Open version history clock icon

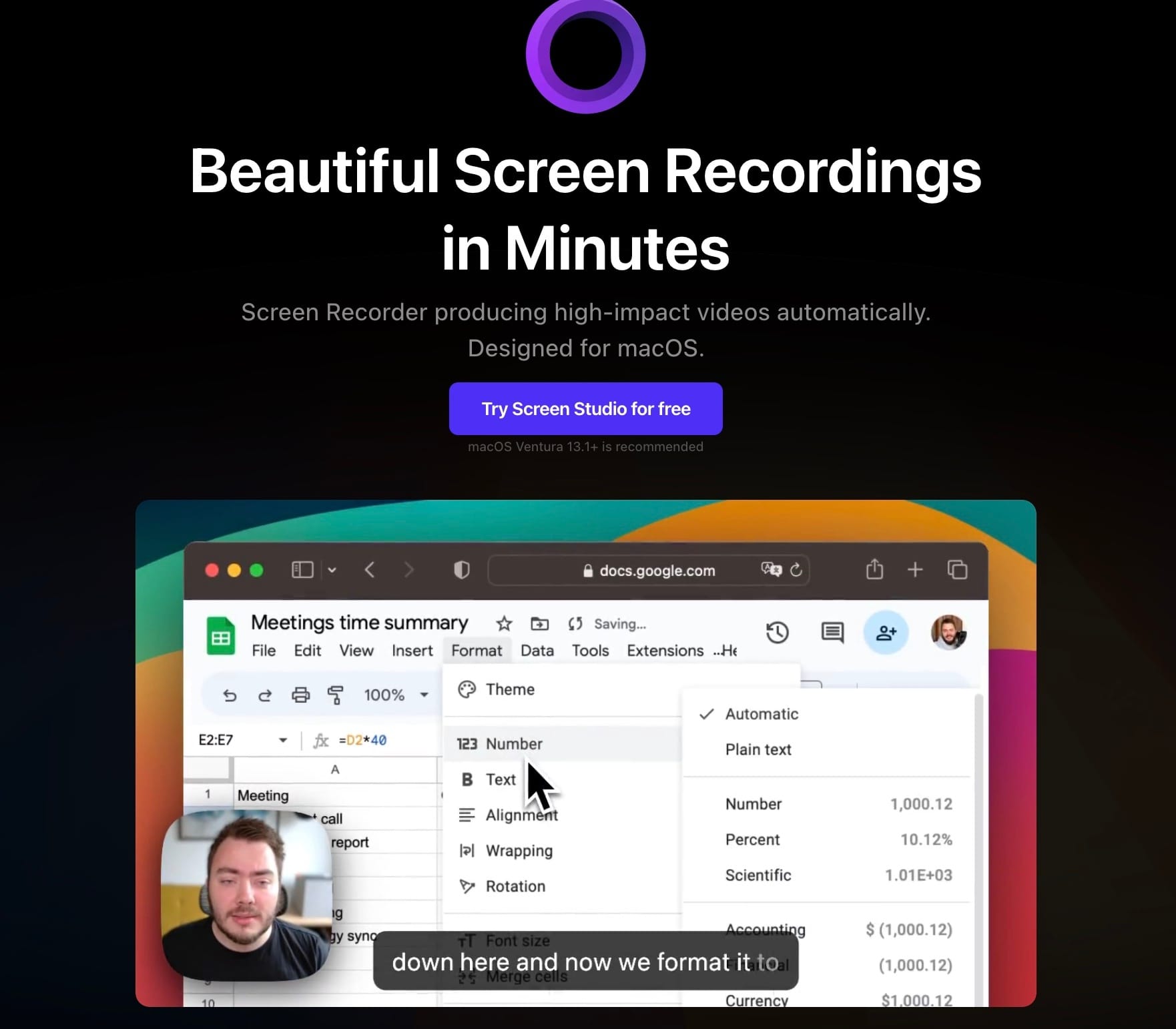(x=778, y=632)
